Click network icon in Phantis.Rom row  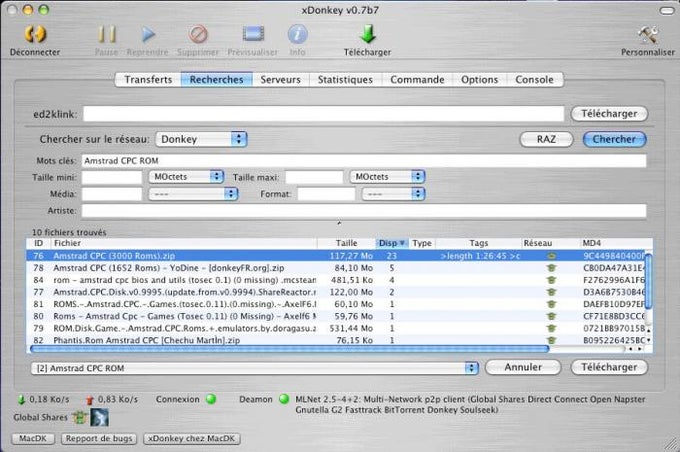(552, 341)
